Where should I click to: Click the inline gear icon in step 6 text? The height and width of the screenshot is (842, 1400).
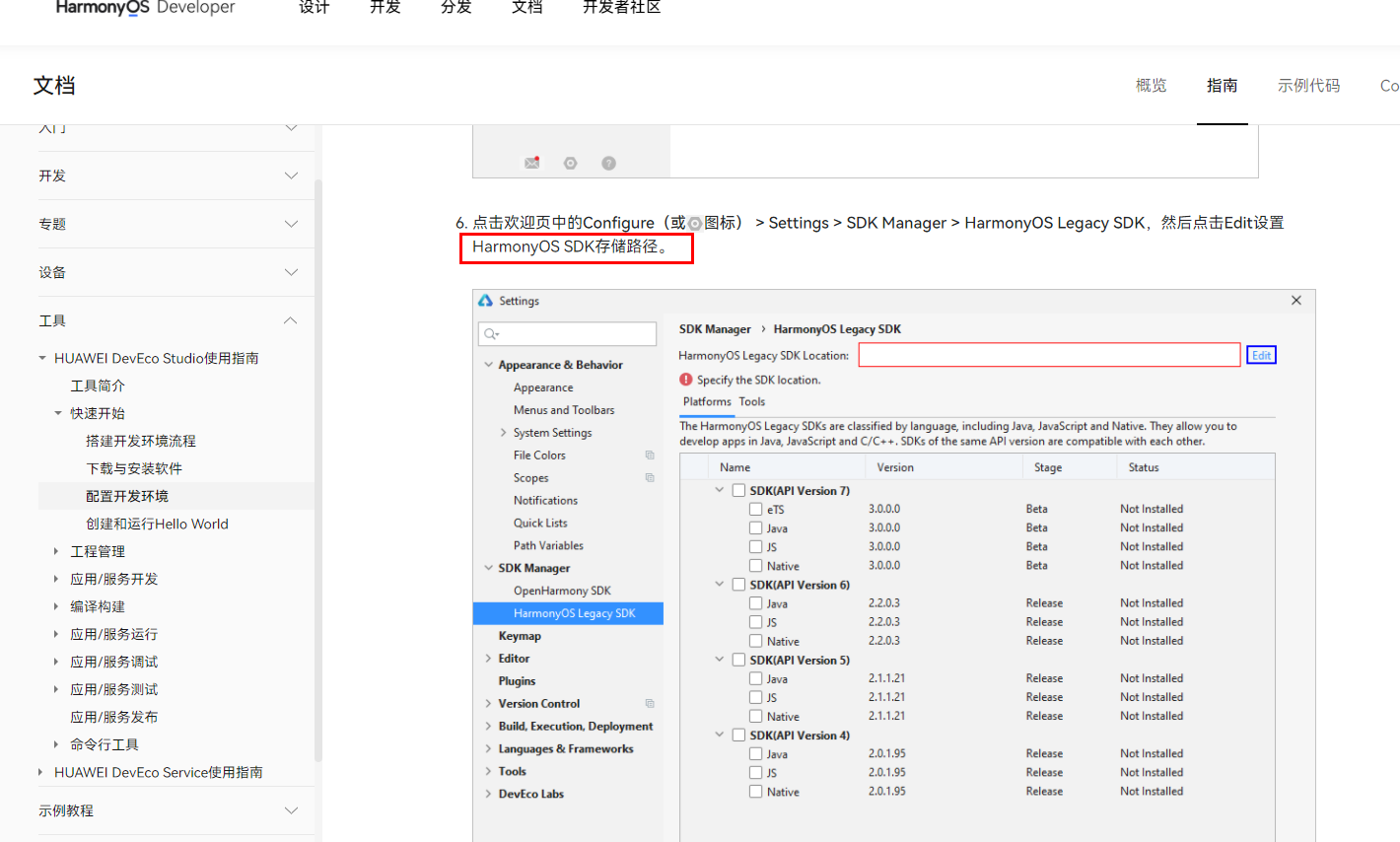pyautogui.click(x=695, y=224)
